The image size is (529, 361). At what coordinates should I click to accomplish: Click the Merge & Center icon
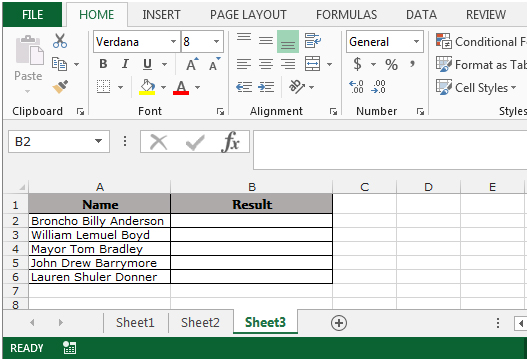(x=312, y=64)
